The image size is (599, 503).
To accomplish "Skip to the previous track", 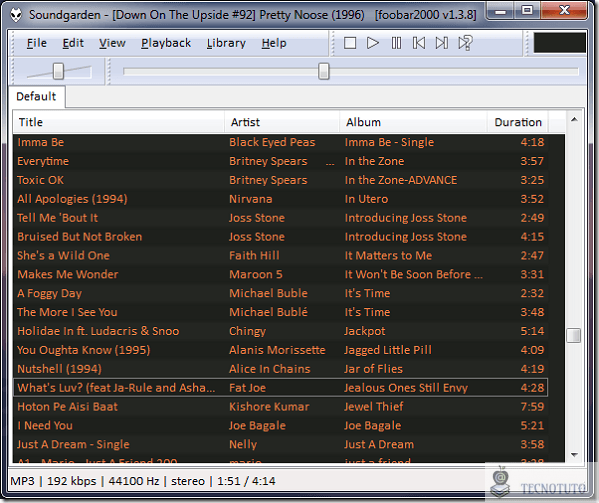I will [x=419, y=43].
